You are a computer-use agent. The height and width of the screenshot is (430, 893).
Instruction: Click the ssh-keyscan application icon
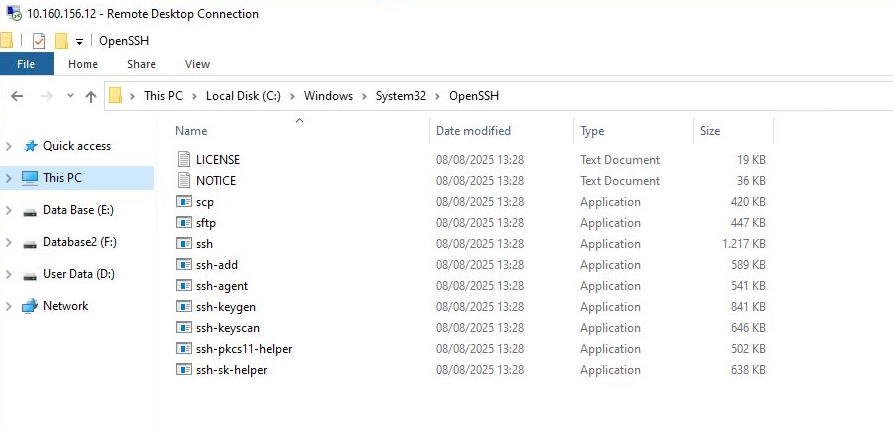(183, 328)
